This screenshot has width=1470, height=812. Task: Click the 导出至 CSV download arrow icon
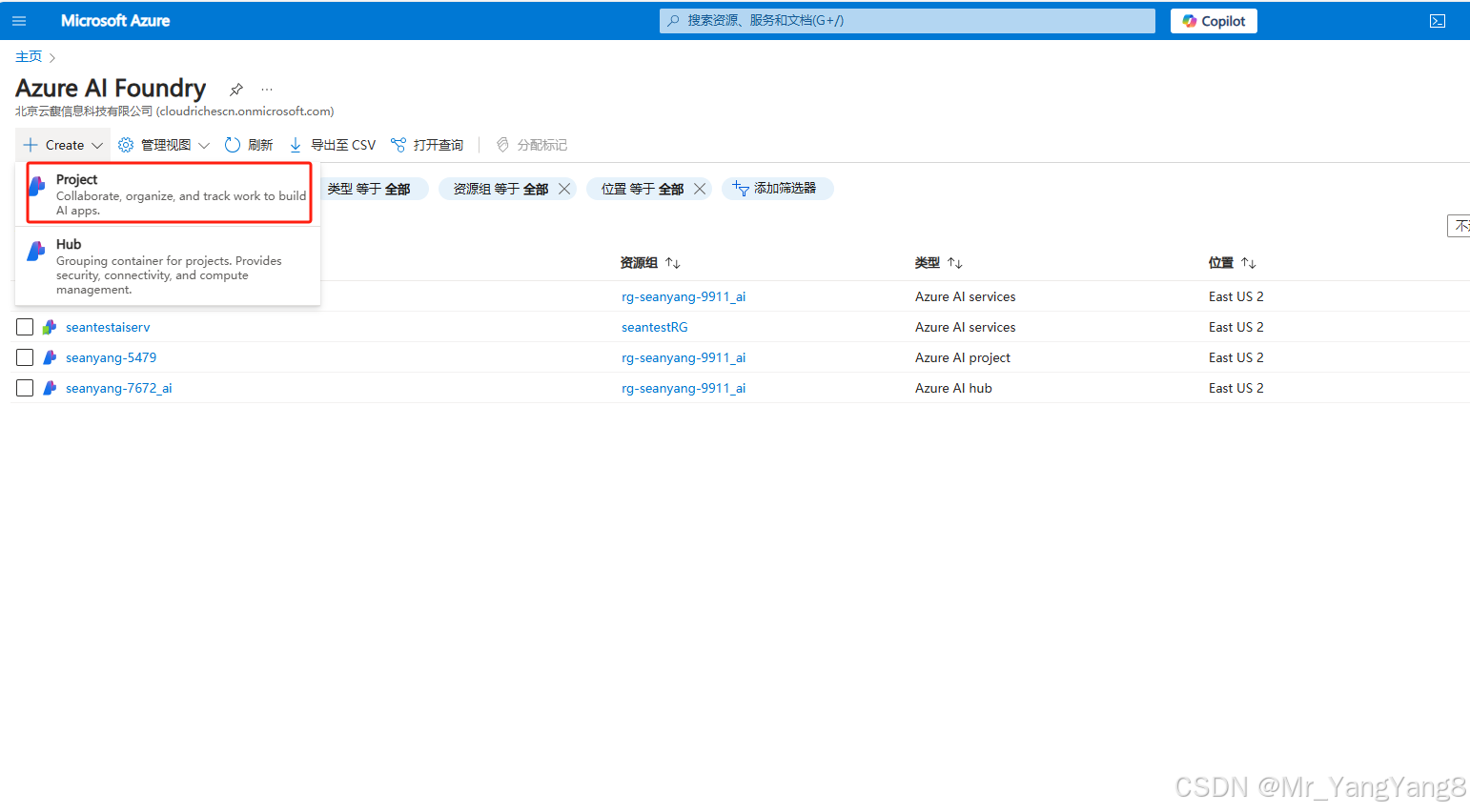(x=296, y=145)
